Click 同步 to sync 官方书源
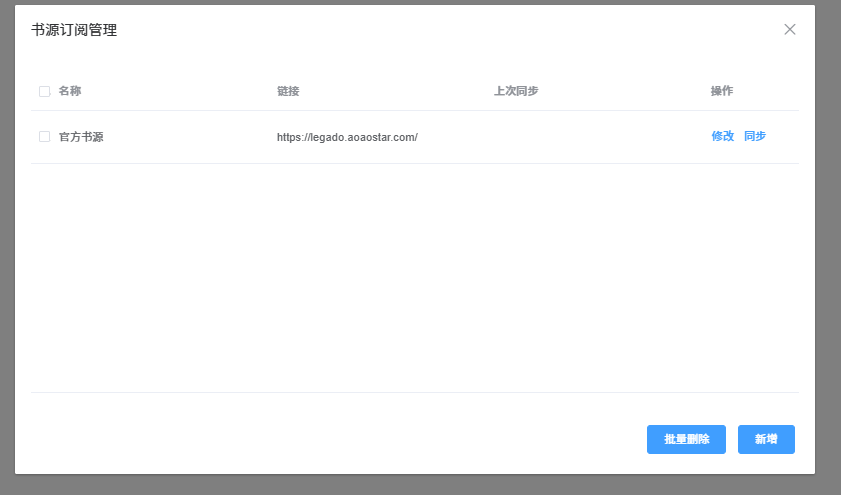841x495 pixels. (x=755, y=136)
